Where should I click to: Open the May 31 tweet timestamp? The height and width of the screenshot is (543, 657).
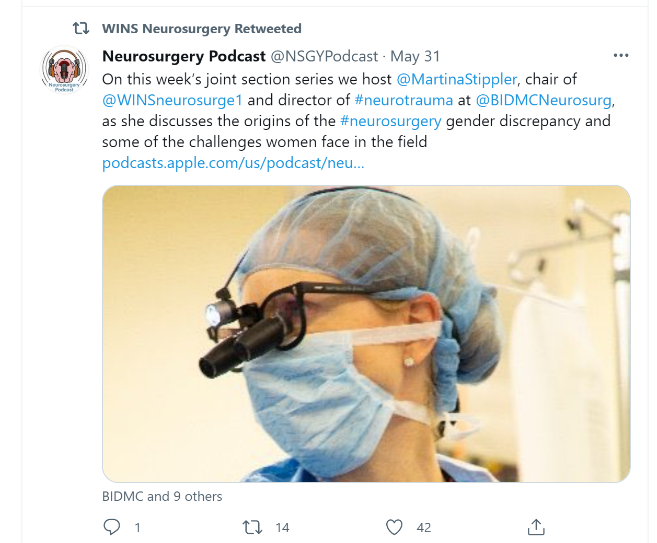(415, 56)
